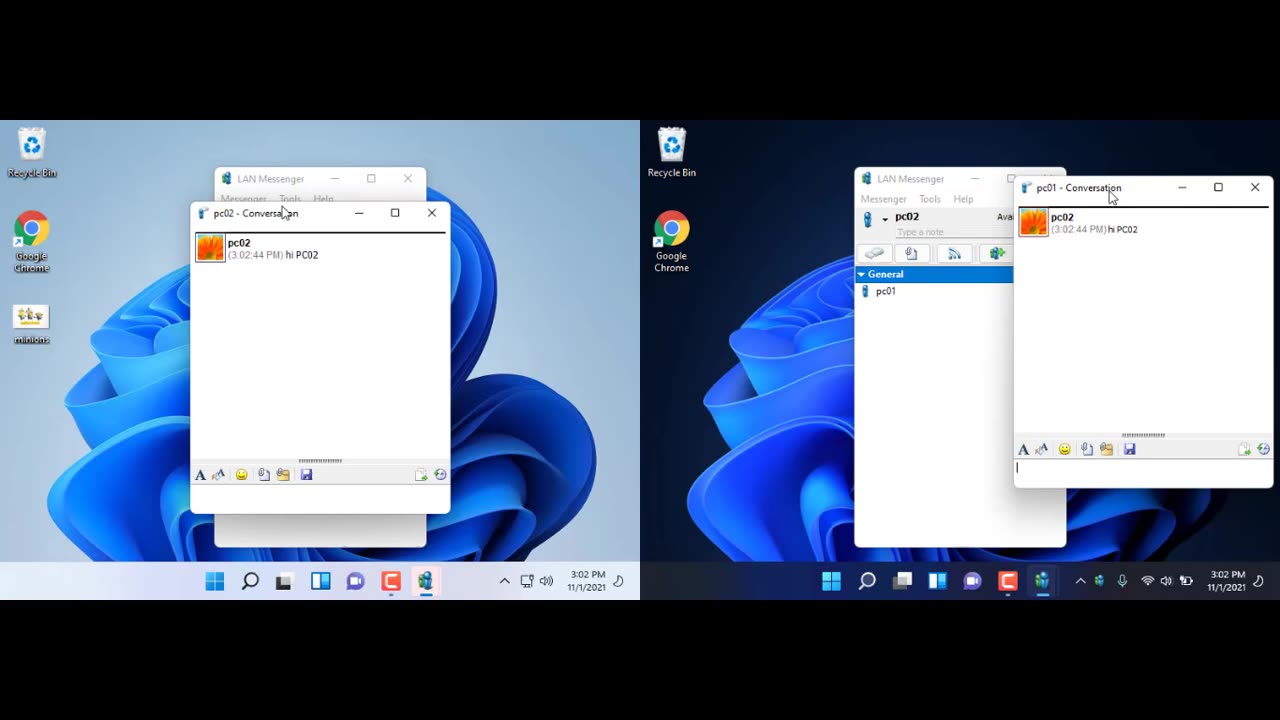Open message history in pc02 conversation window

coord(440,475)
